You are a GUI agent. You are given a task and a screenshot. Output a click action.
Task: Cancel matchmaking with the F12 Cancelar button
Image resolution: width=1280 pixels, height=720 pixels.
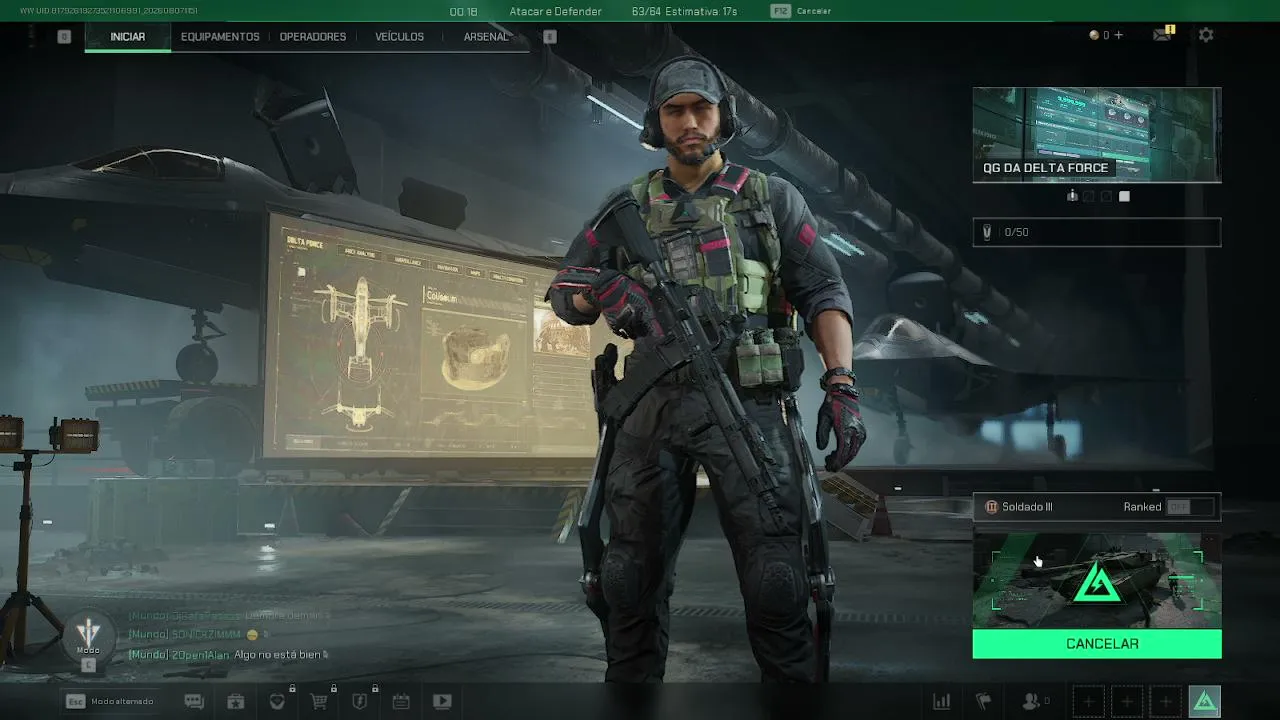[801, 11]
